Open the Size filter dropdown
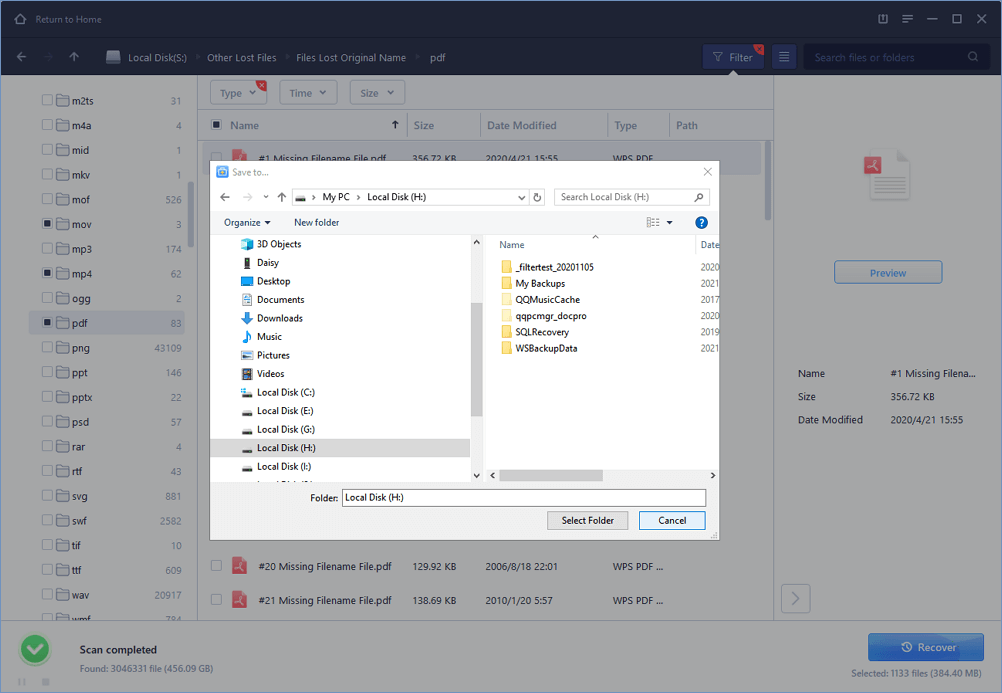 376,93
